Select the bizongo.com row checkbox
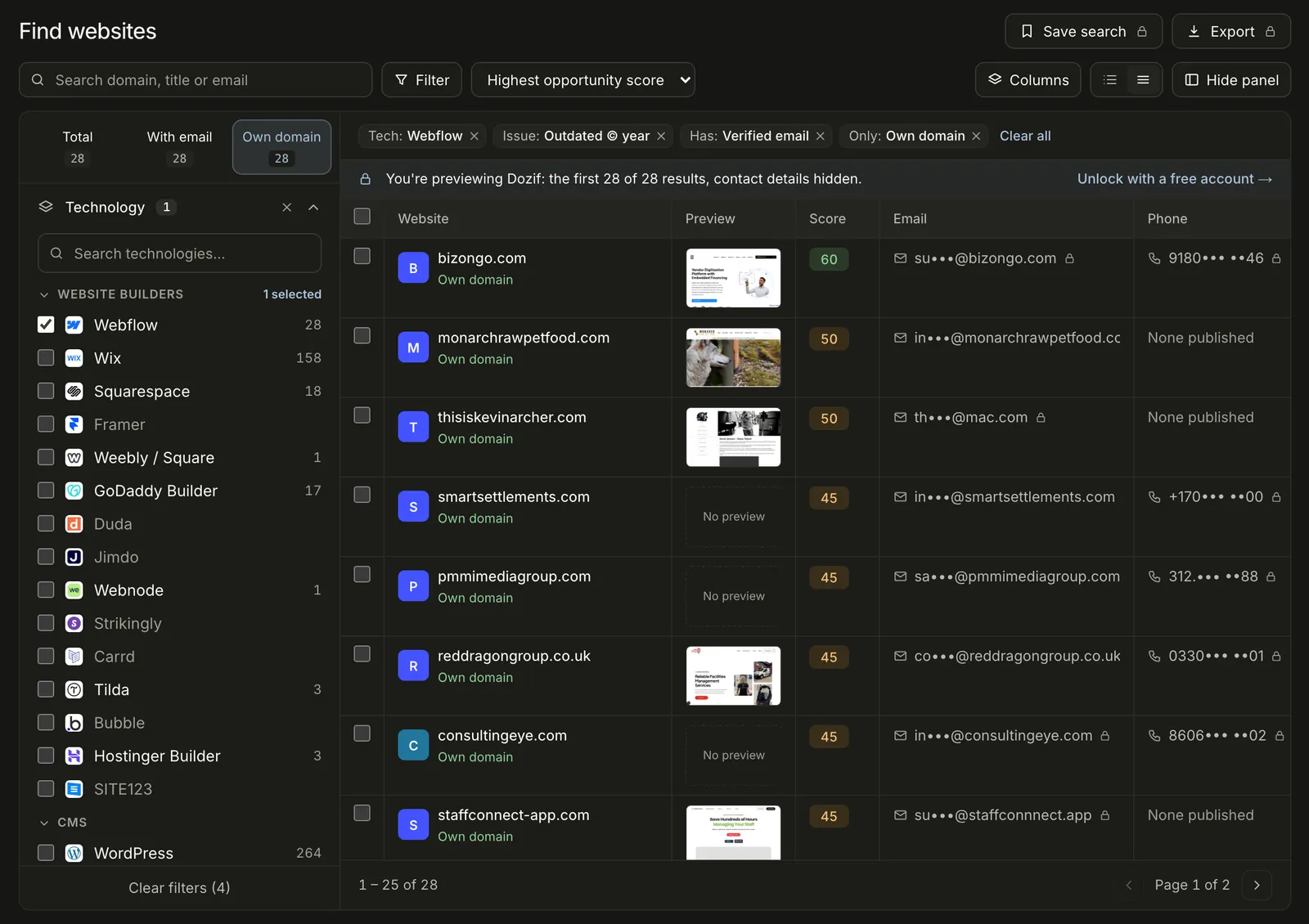This screenshot has height=924, width=1309. 362,256
